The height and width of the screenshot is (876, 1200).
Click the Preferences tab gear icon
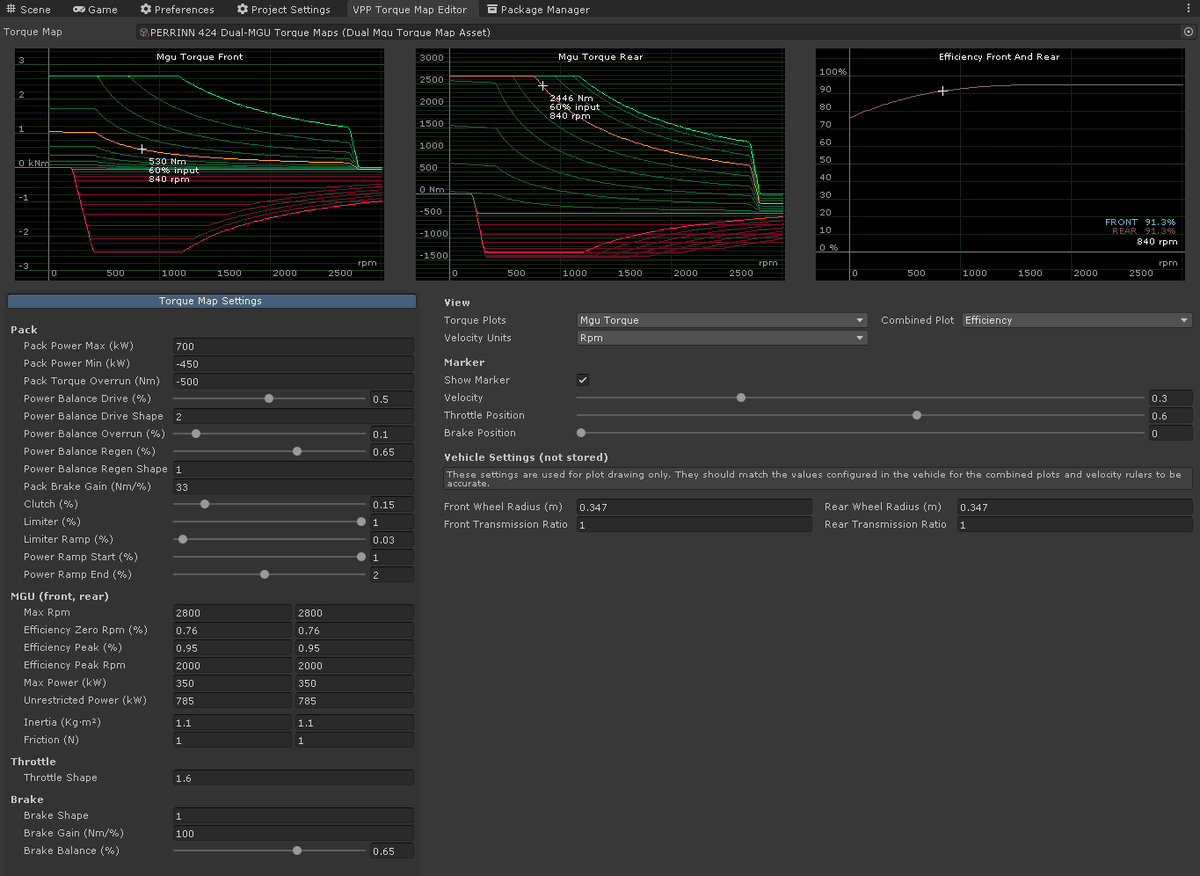[x=146, y=9]
